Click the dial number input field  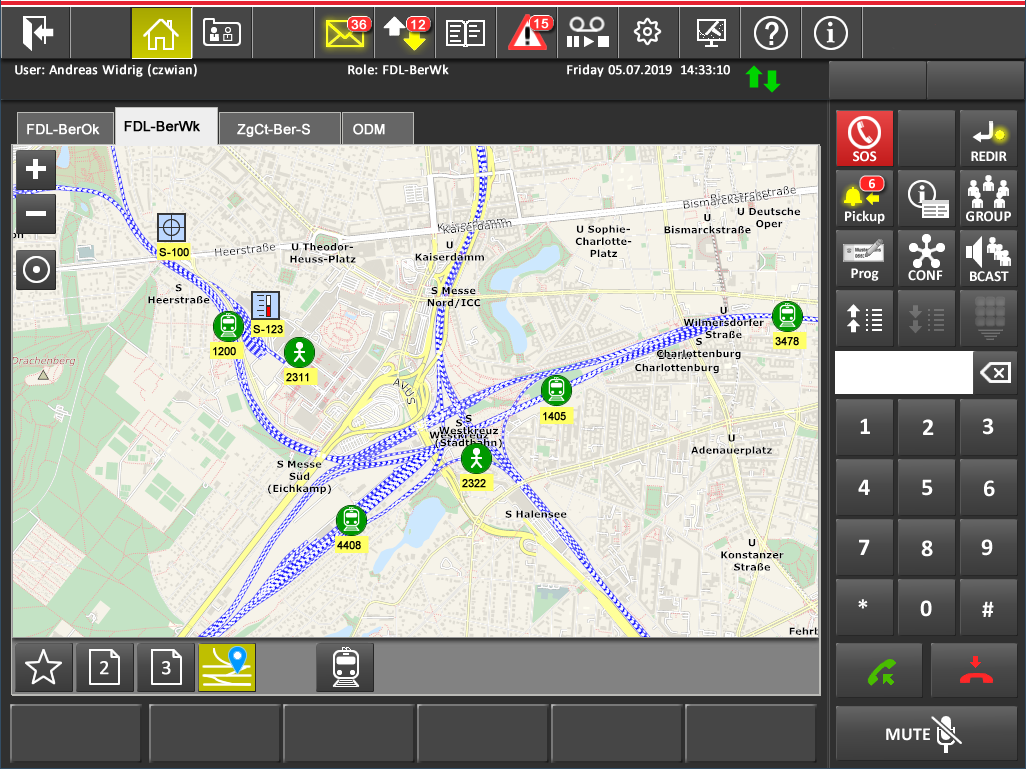(x=904, y=373)
